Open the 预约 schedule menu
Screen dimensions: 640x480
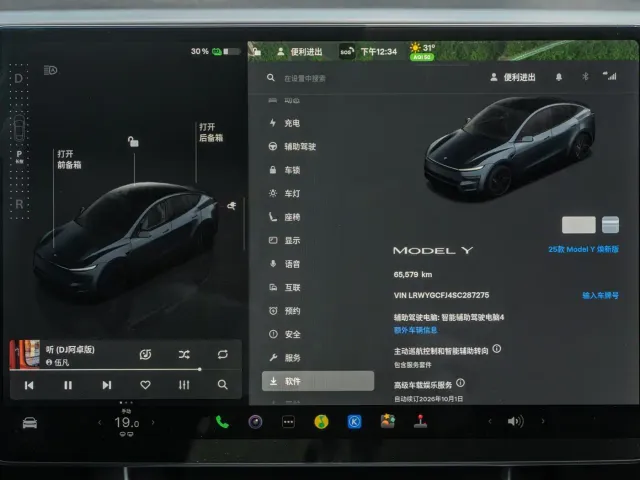[x=284, y=311]
